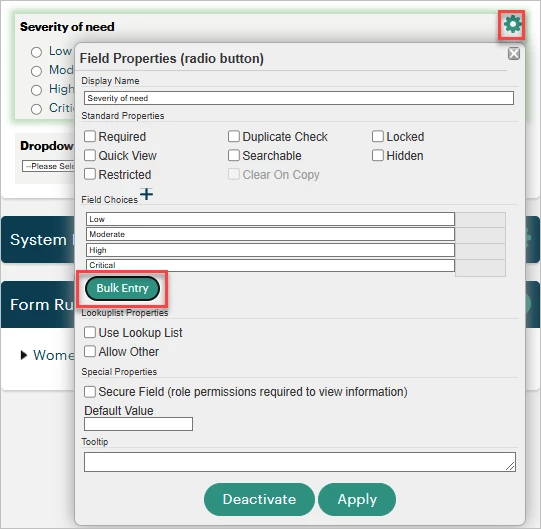
Task: Tick the Restricted checkbox
Action: click(x=90, y=174)
